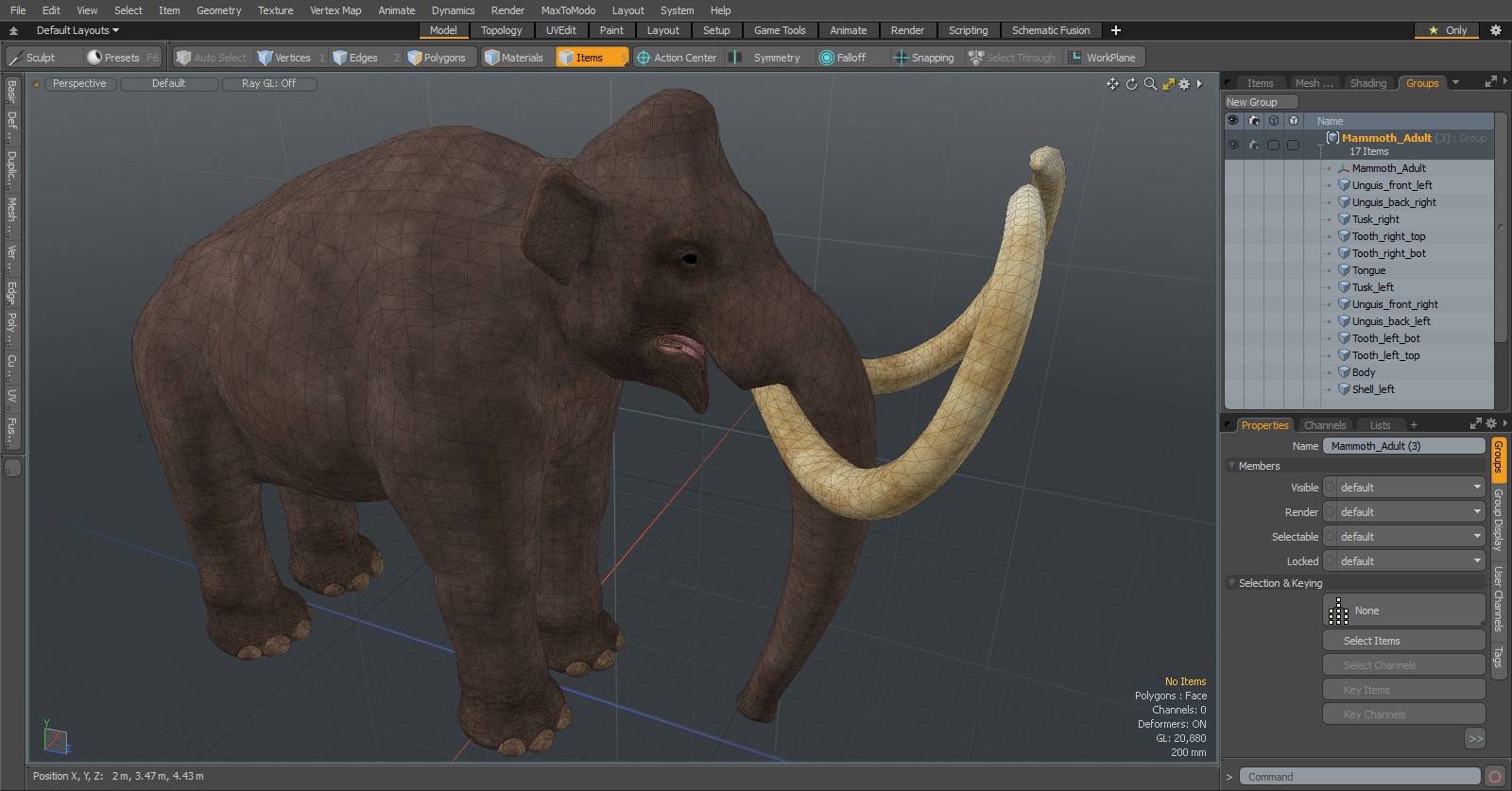This screenshot has height=791, width=1512.
Task: Open the Presets browser
Action: point(123,58)
